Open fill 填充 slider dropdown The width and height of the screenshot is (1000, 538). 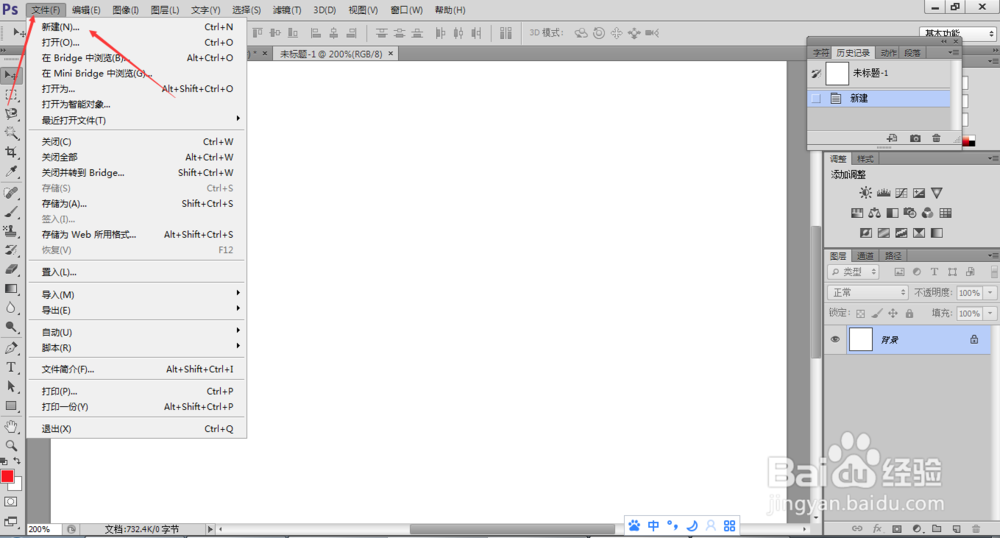pyautogui.click(x=990, y=313)
